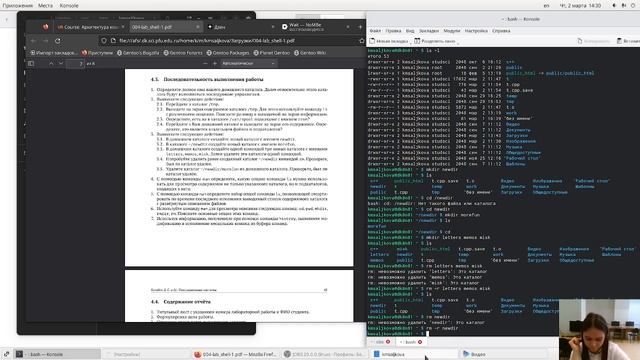The width and height of the screenshot is (640, 360).
Task: Reload the page in Firefox
Action: [58, 41]
